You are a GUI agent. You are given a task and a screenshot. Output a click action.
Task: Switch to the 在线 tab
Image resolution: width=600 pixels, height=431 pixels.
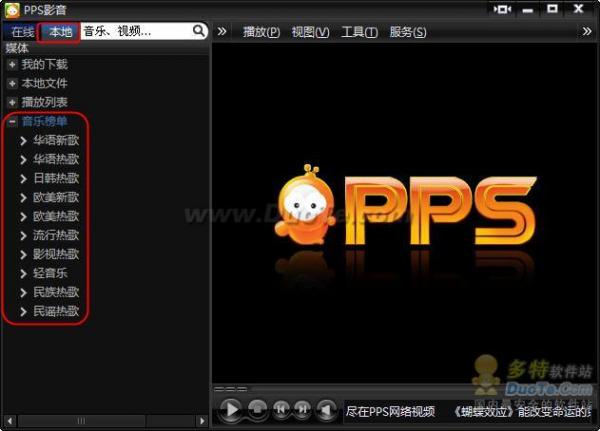pyautogui.click(x=22, y=32)
